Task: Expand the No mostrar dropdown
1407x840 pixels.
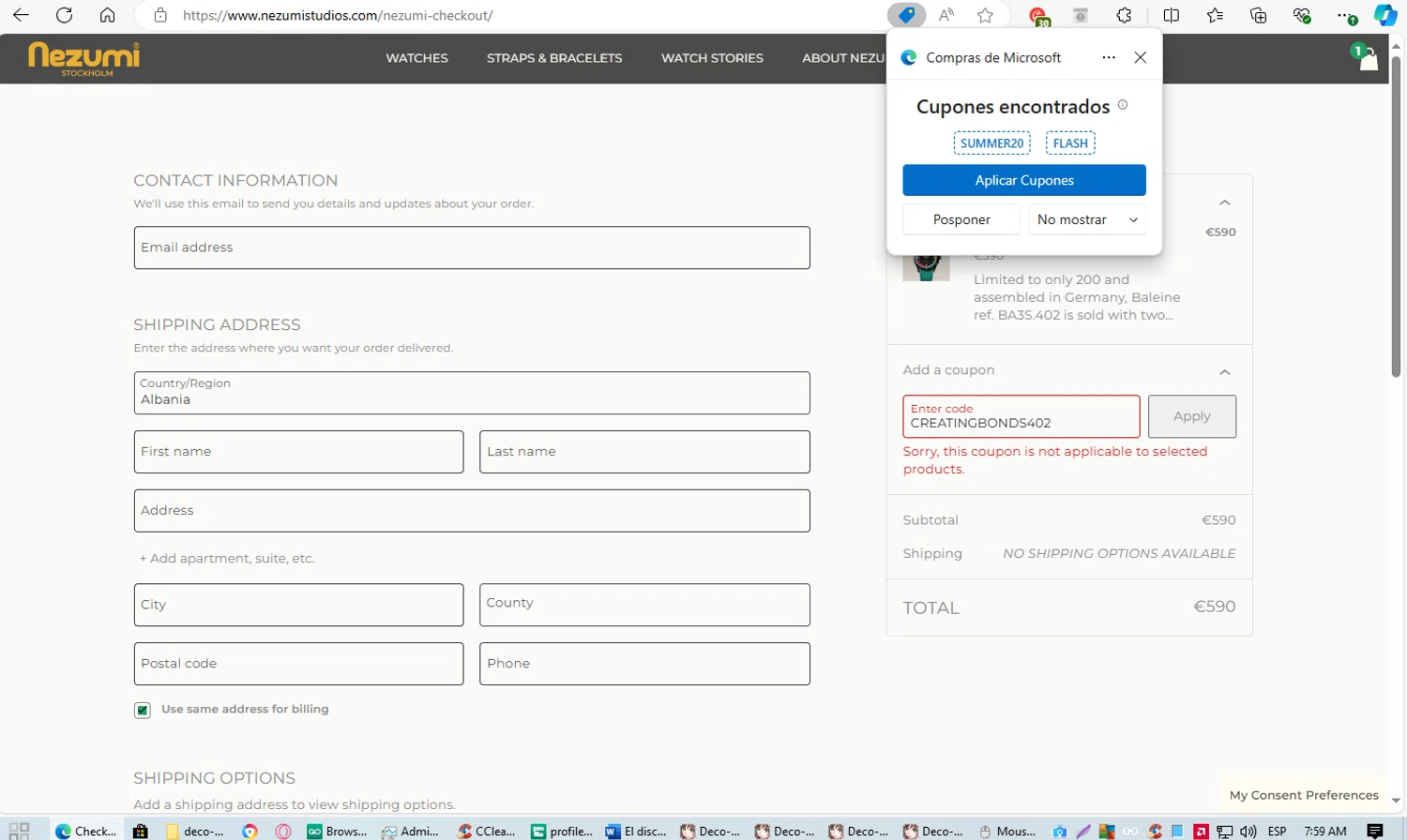Action: pyautogui.click(x=1087, y=219)
